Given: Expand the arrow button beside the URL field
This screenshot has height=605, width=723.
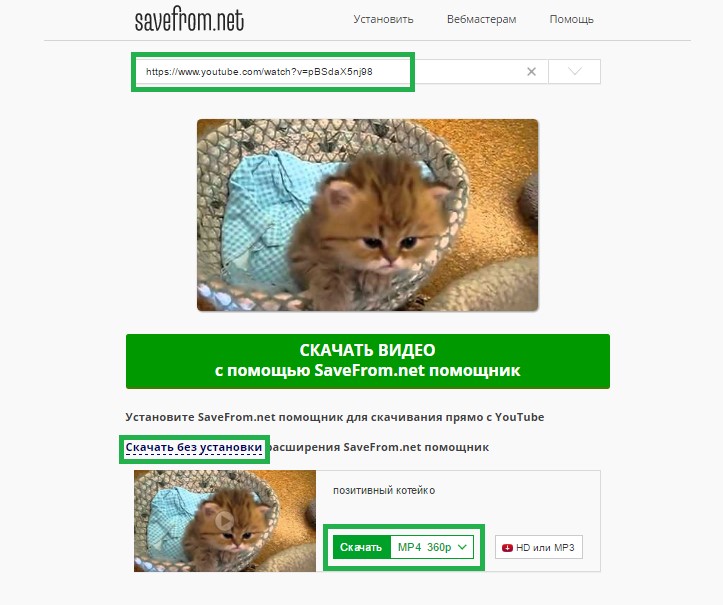Looking at the screenshot, I should (575, 71).
